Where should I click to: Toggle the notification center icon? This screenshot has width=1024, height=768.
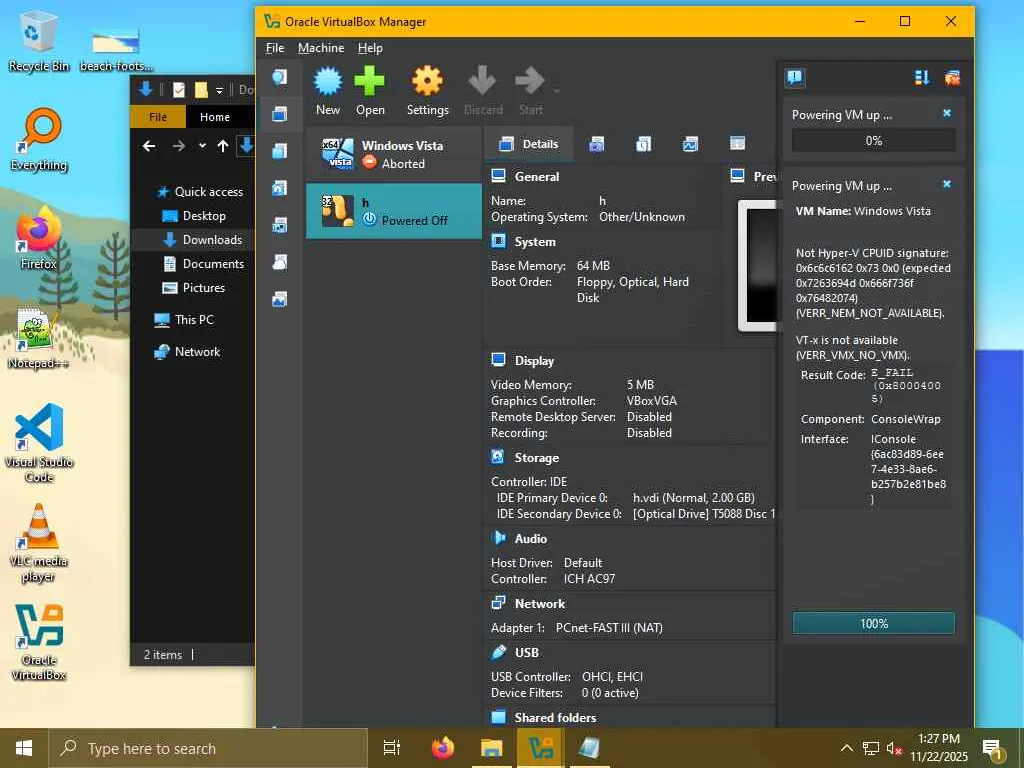(x=795, y=78)
